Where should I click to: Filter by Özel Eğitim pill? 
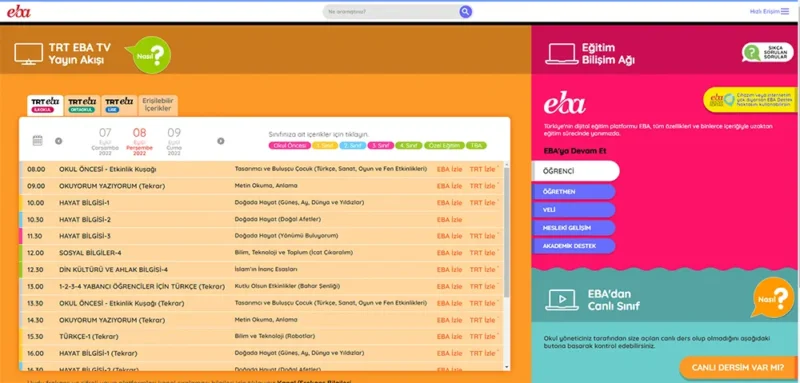click(x=444, y=146)
